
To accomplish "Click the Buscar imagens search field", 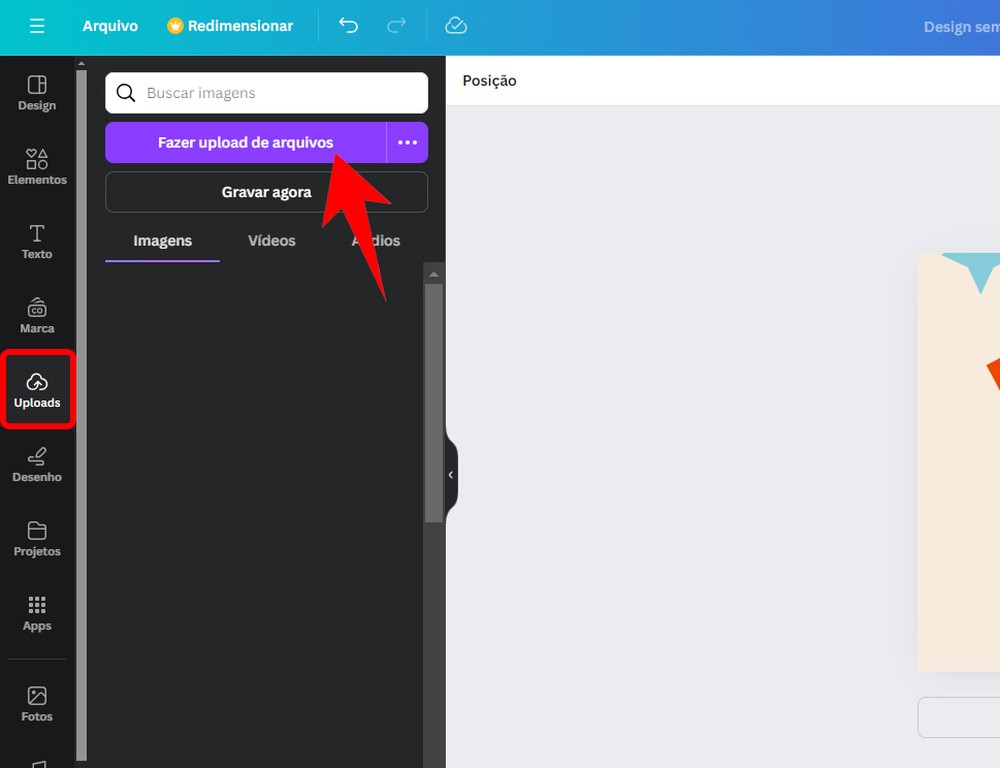I will pos(266,92).
